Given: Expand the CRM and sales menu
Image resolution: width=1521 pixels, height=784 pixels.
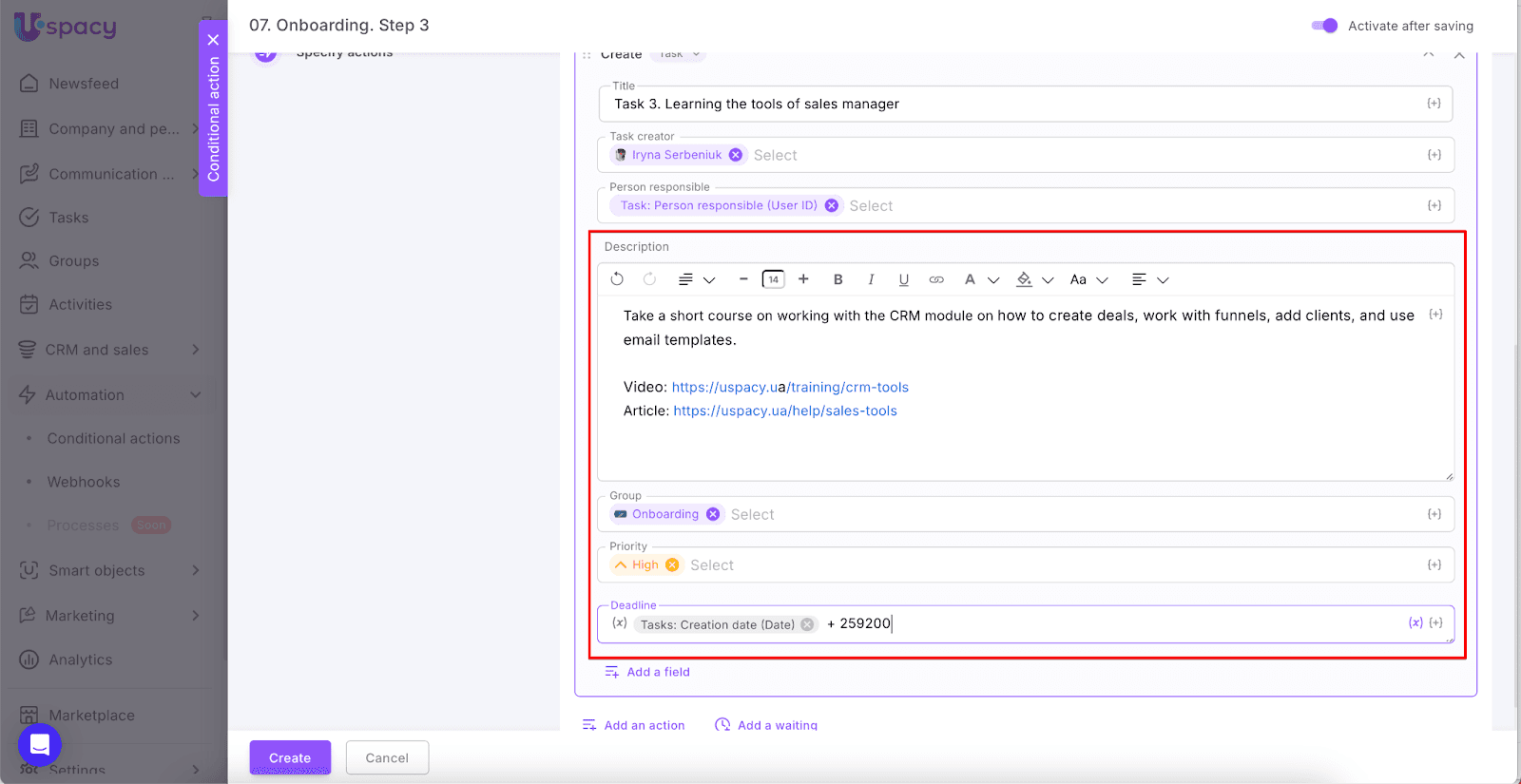Looking at the screenshot, I should click(x=109, y=350).
